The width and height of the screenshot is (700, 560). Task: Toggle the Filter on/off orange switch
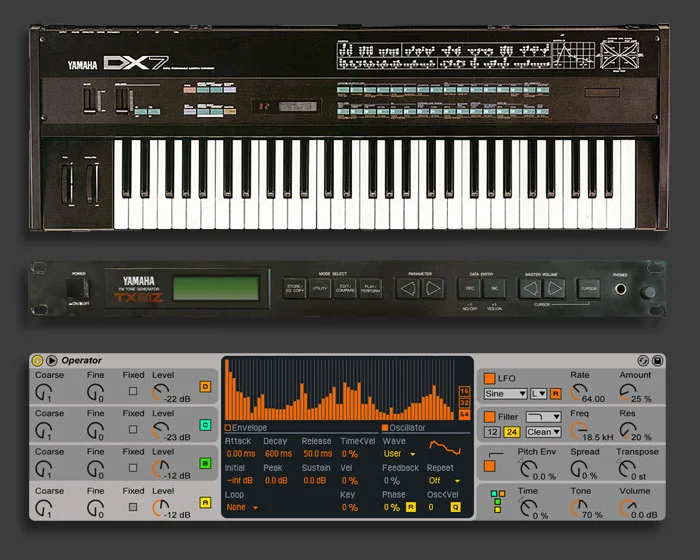[x=490, y=417]
